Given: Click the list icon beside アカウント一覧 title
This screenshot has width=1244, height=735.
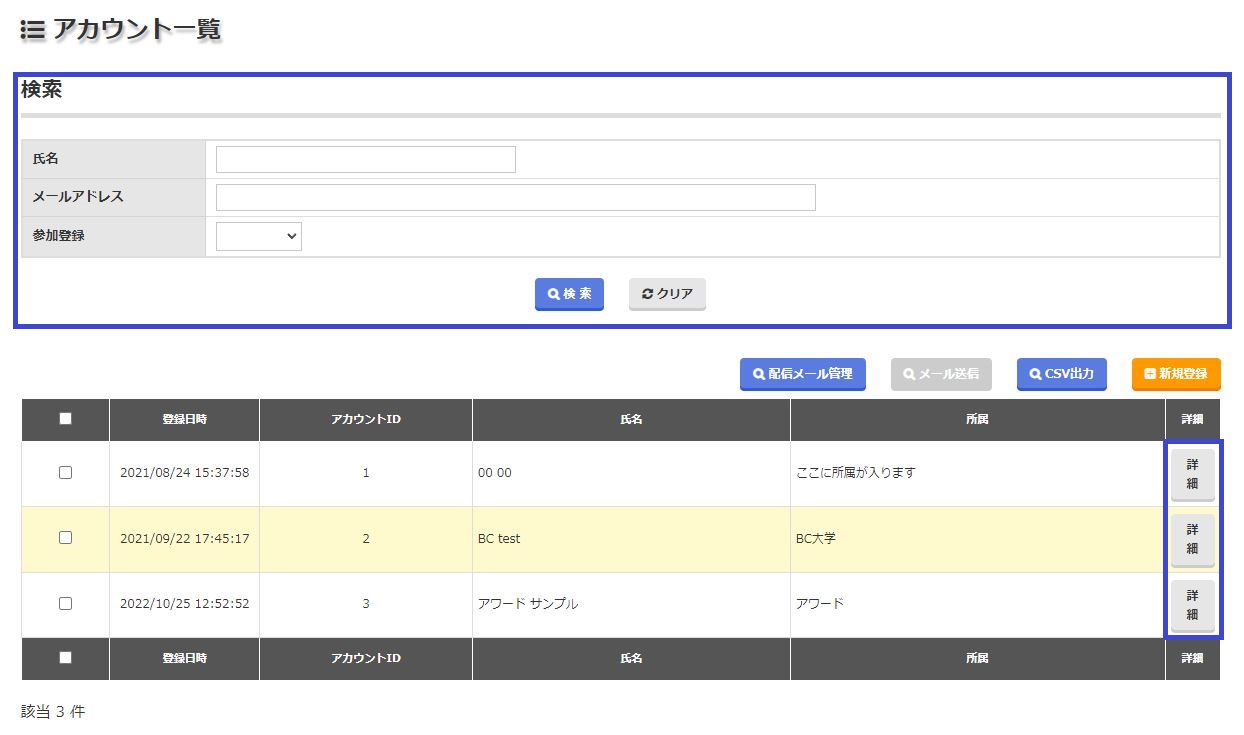Looking at the screenshot, I should (x=32, y=30).
